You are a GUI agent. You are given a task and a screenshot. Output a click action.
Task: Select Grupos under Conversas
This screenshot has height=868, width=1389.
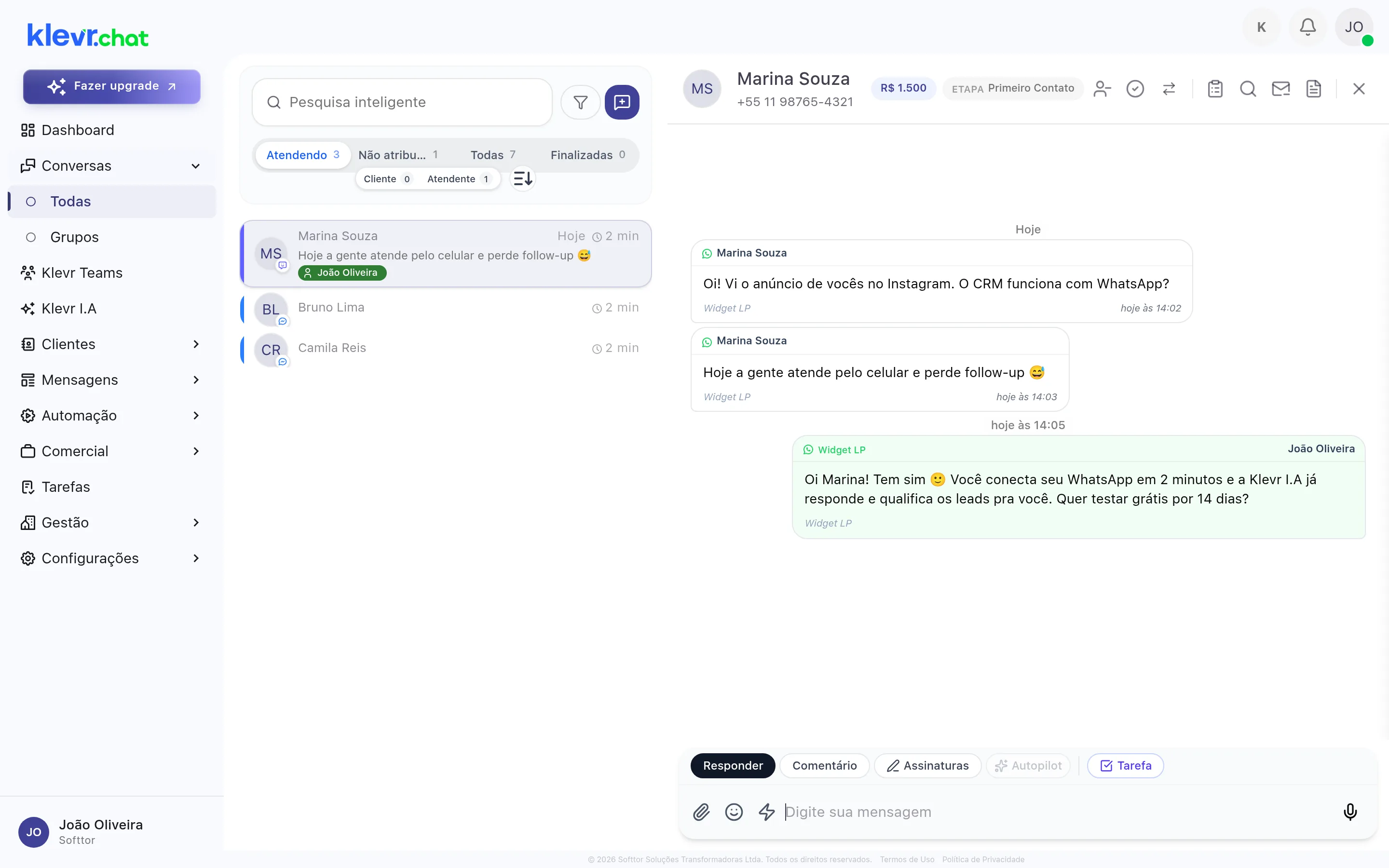(112, 237)
